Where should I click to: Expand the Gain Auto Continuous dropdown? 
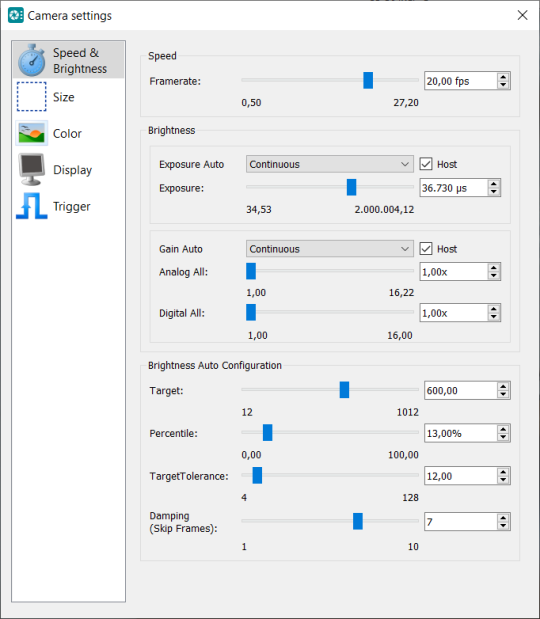[x=330, y=249]
